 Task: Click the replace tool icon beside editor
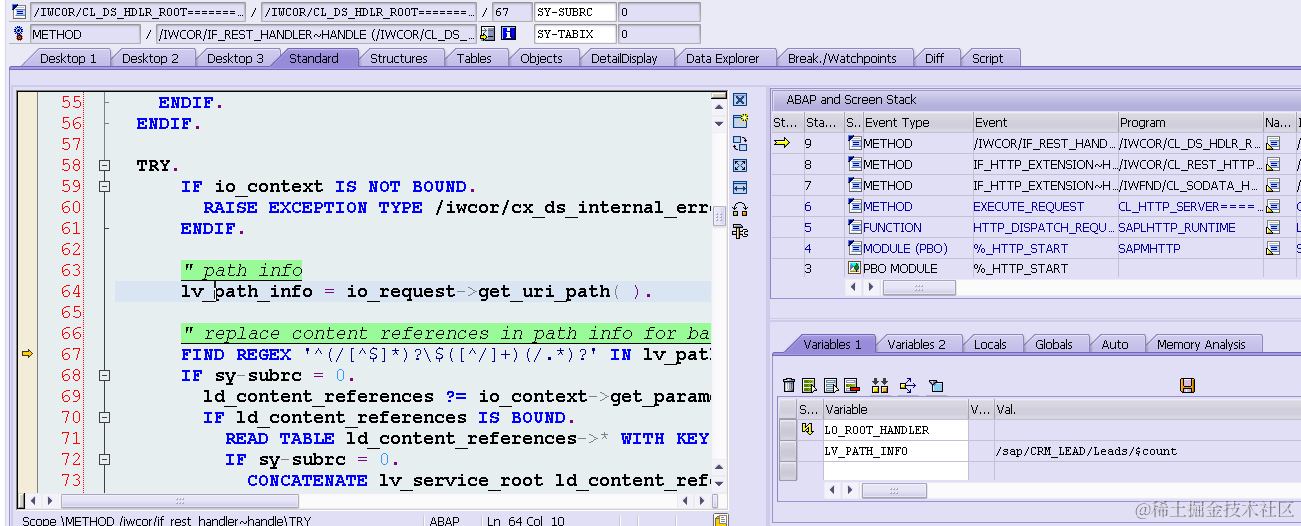coord(740,143)
